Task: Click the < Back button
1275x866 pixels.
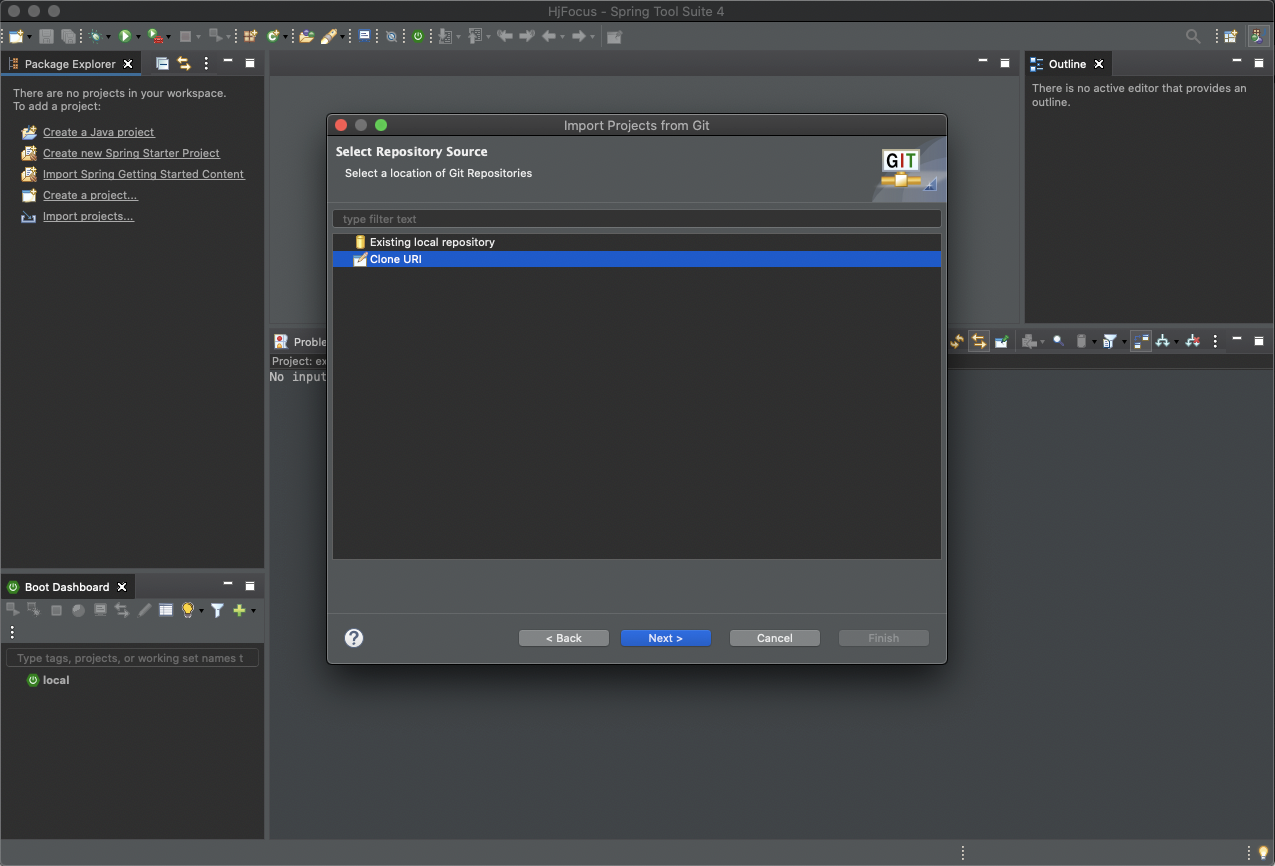Action: pyautogui.click(x=564, y=638)
